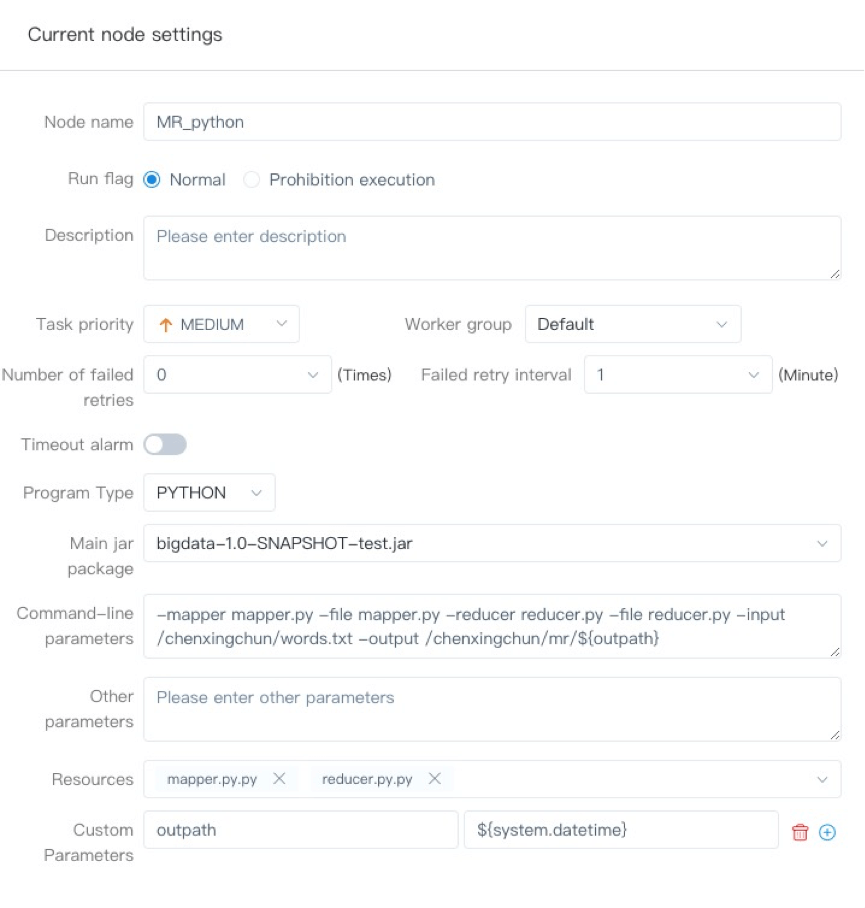Image resolution: width=865 pixels, height=908 pixels.
Task: Add a new custom parameter row
Action: 827,832
